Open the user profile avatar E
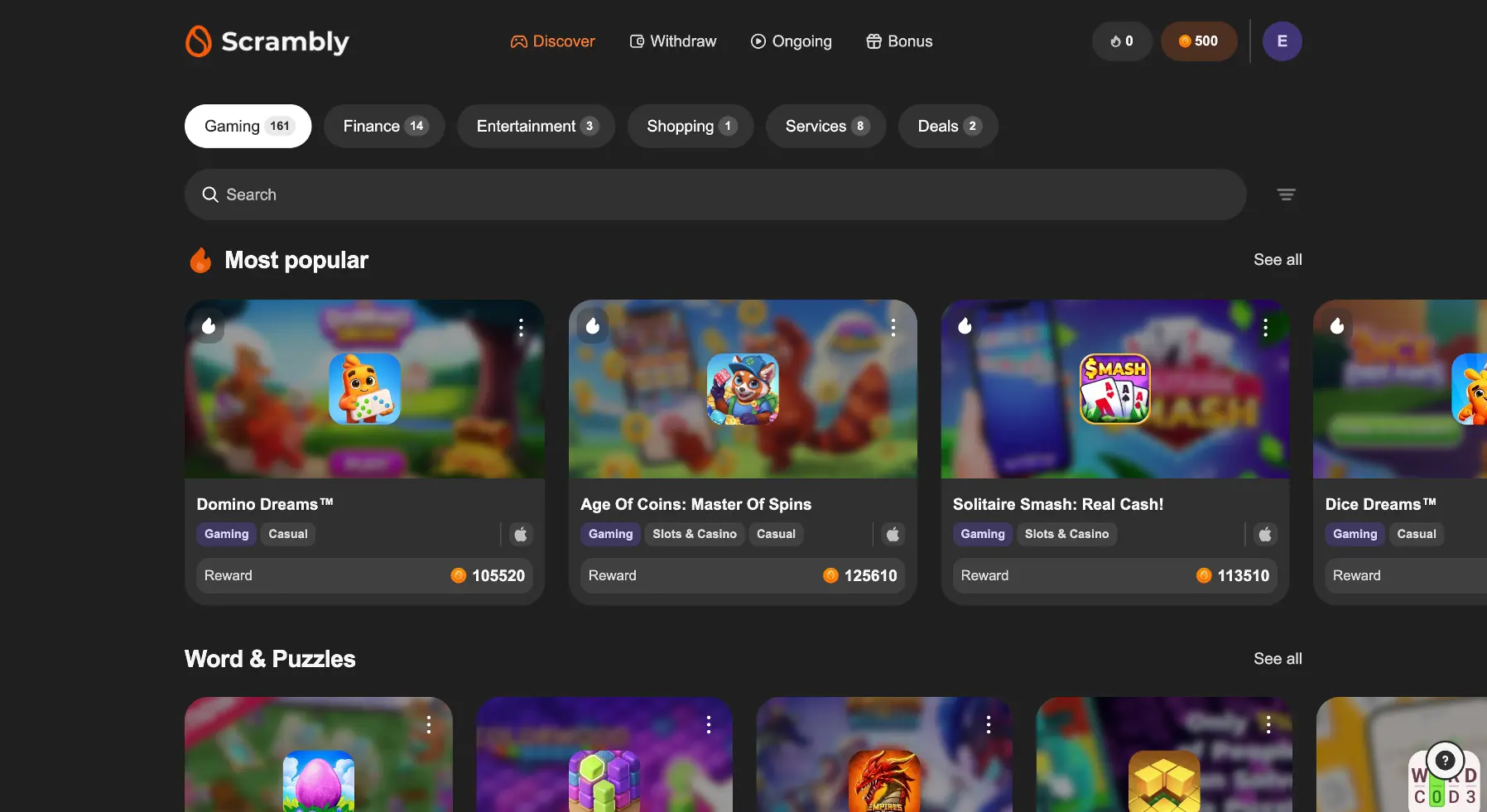 pos(1282,41)
